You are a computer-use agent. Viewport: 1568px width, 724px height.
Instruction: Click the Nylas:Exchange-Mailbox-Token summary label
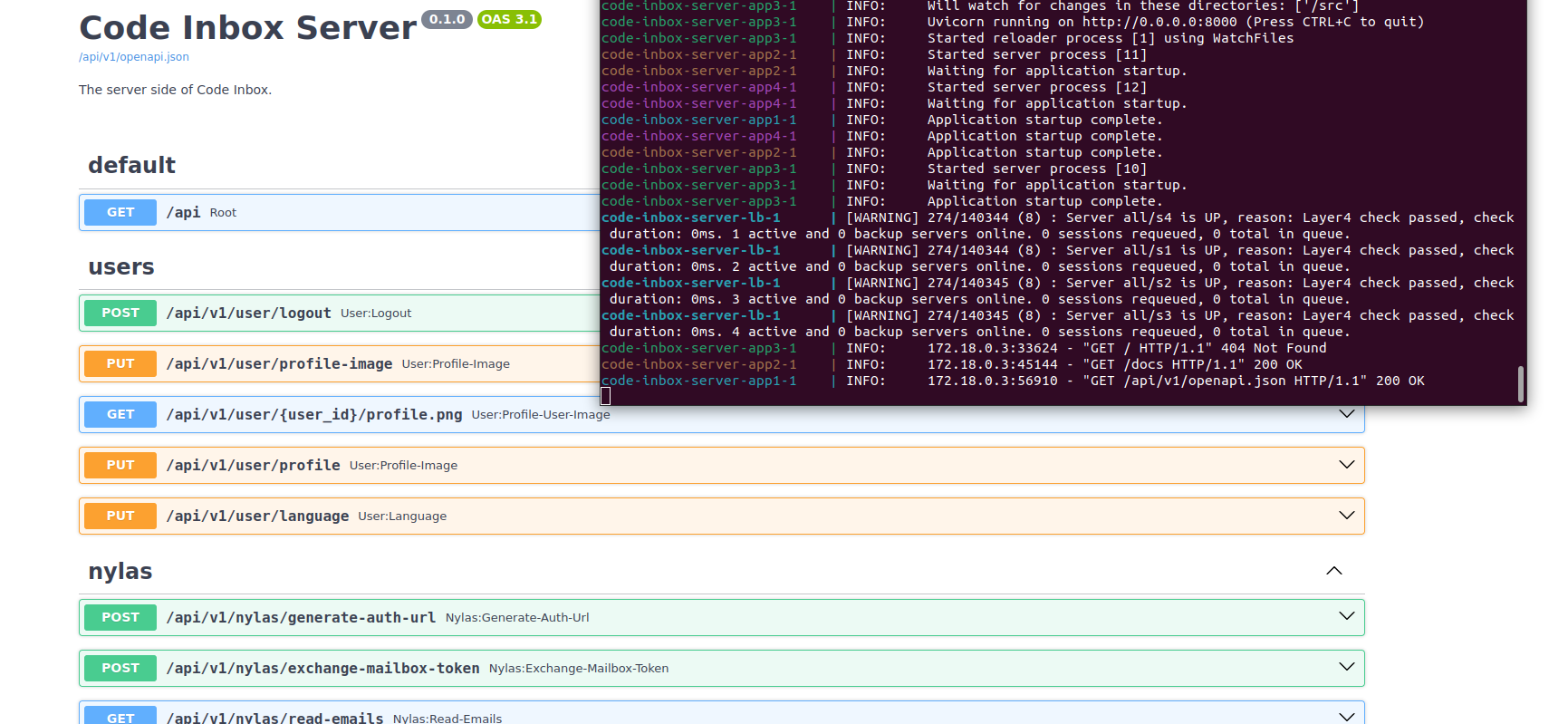click(x=579, y=668)
